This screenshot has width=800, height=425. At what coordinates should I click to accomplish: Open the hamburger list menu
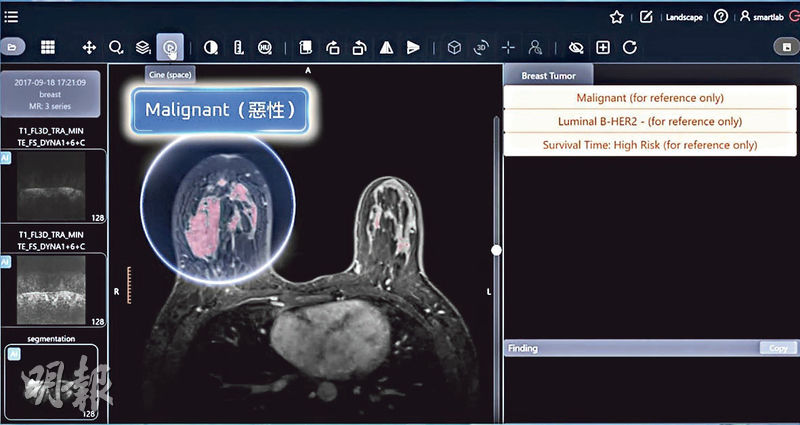[x=12, y=16]
